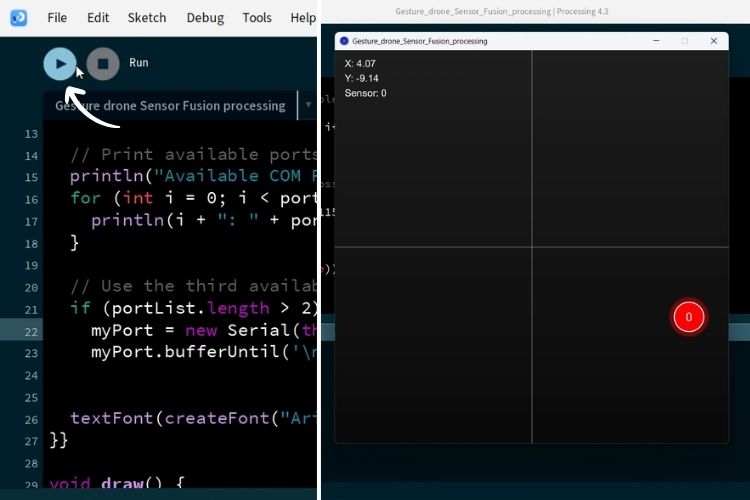750x500 pixels.
Task: Close the Gesture_drone_Sensor_Fusion_processing window
Action: tap(713, 41)
